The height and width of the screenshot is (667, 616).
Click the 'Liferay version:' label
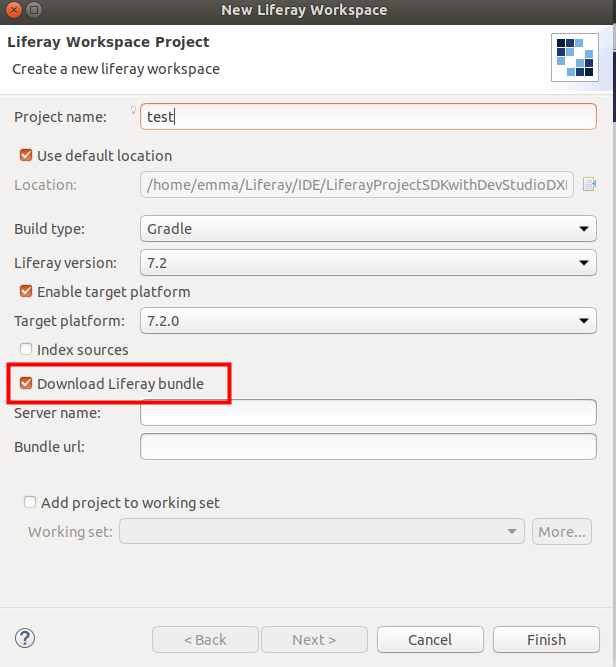[x=65, y=263]
